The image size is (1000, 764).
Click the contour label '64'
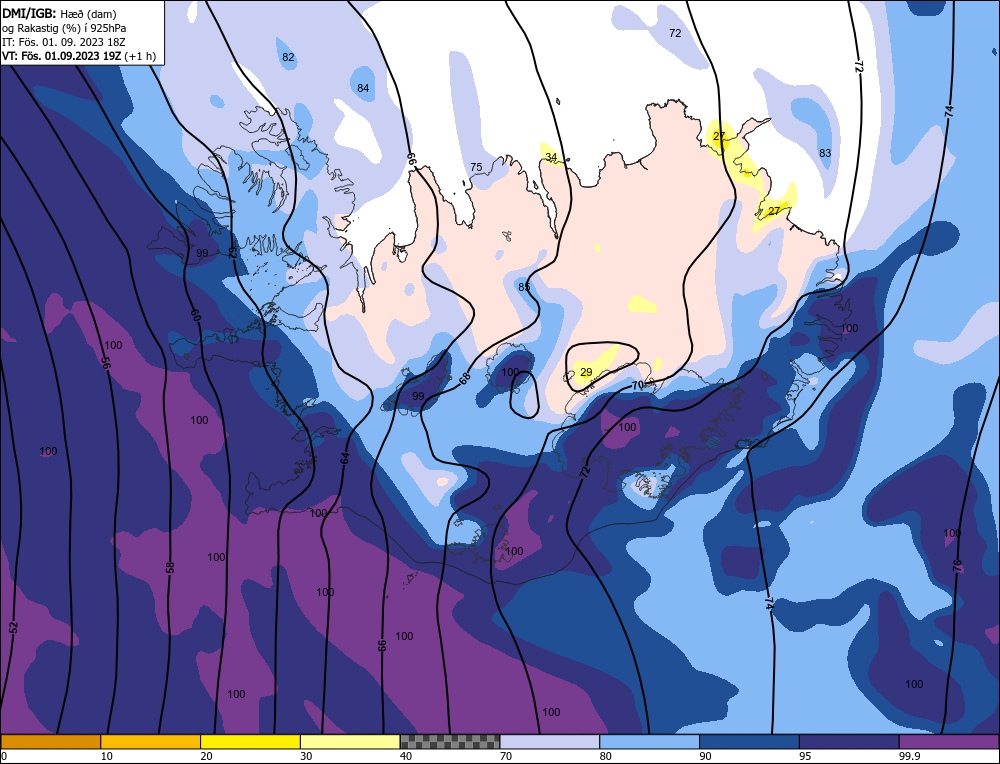(x=345, y=457)
